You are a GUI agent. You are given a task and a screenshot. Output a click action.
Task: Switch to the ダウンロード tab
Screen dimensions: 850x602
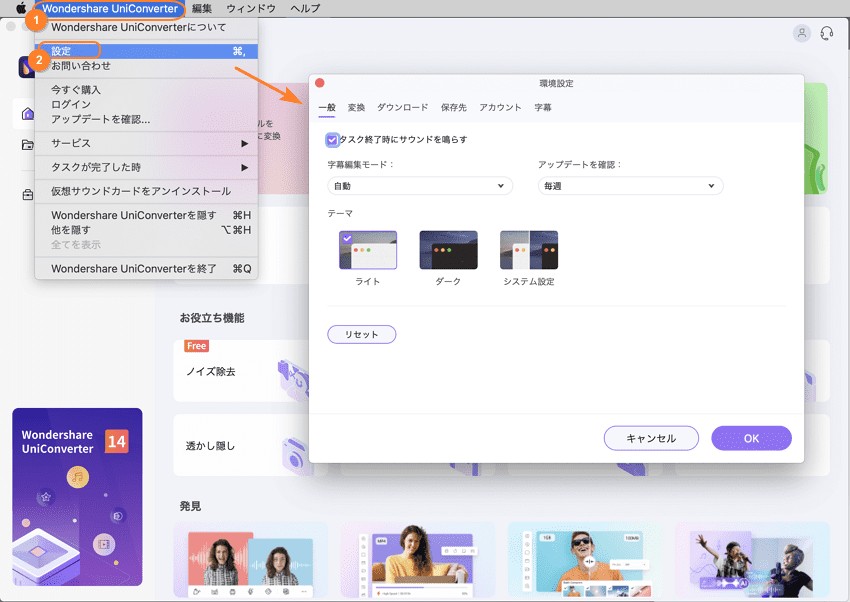click(402, 107)
